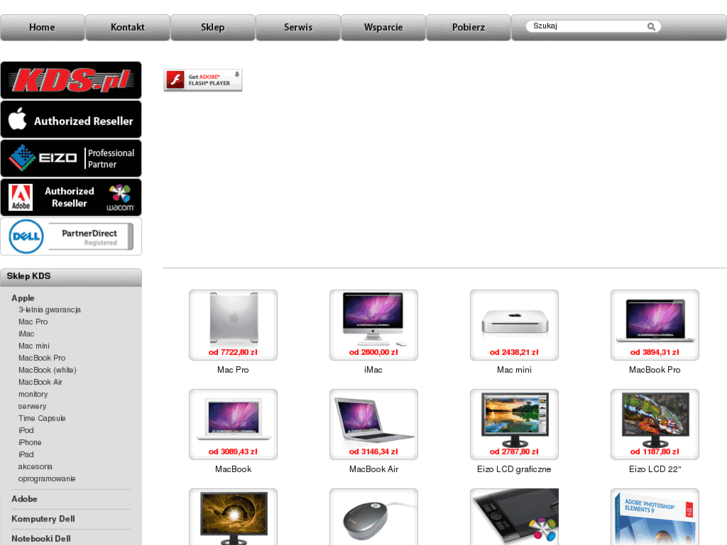The height and width of the screenshot is (545, 727).
Task: Open the iMac product thumbnail
Action: tap(374, 325)
